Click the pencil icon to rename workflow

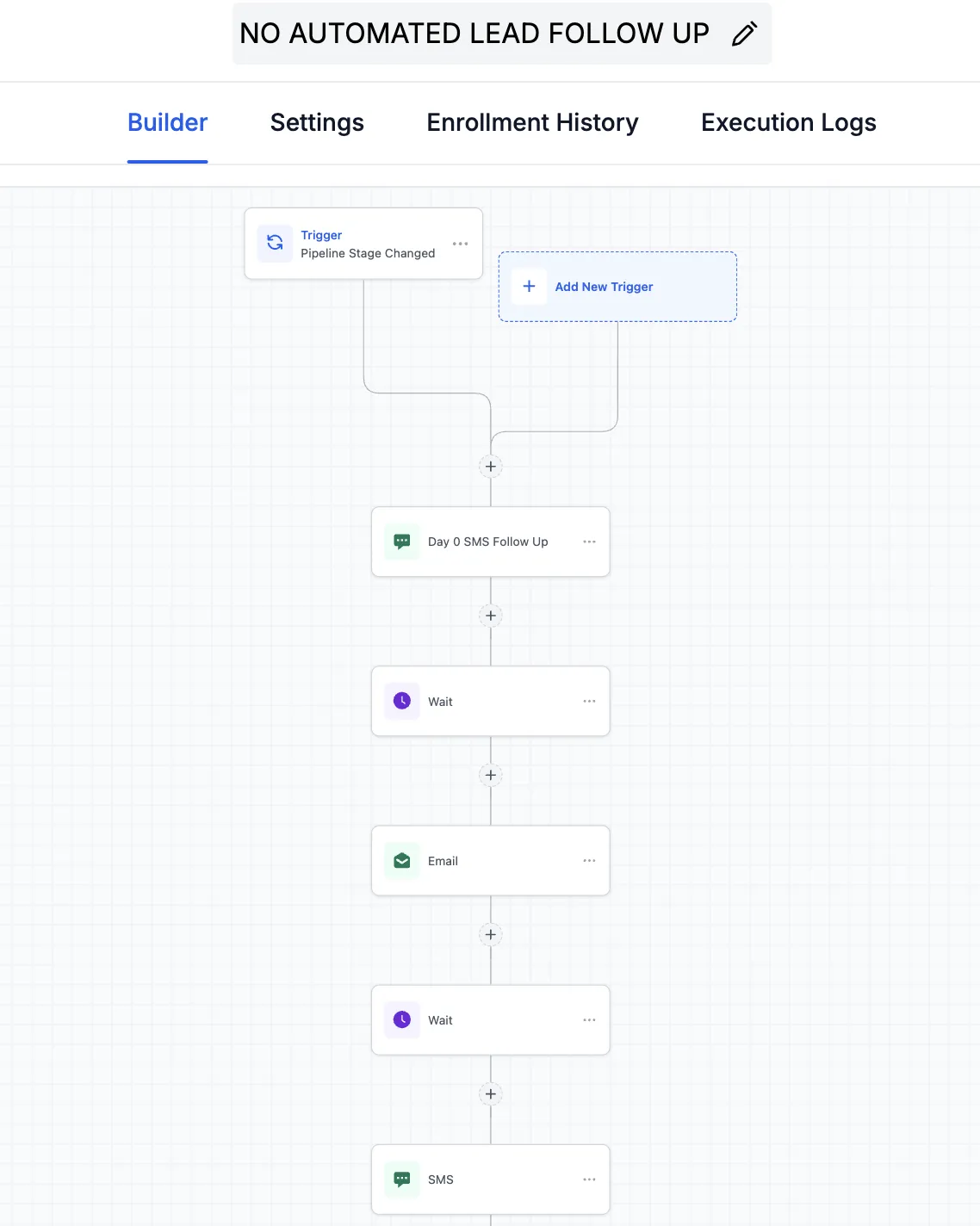(744, 34)
